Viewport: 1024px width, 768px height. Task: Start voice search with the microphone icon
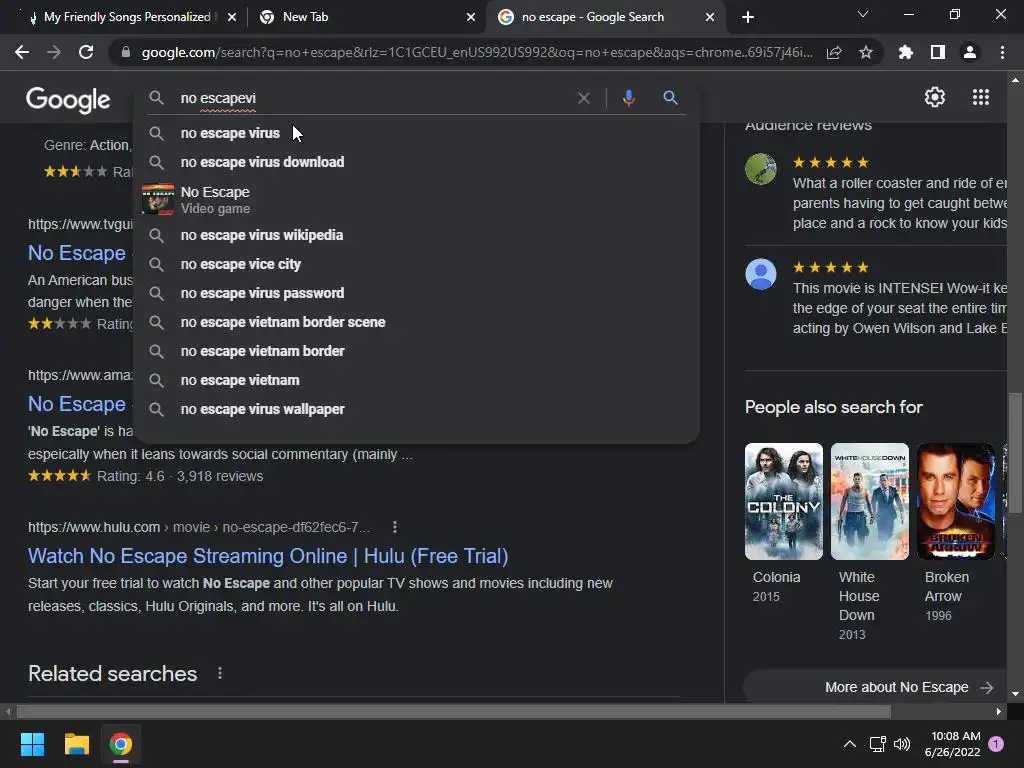click(x=628, y=98)
